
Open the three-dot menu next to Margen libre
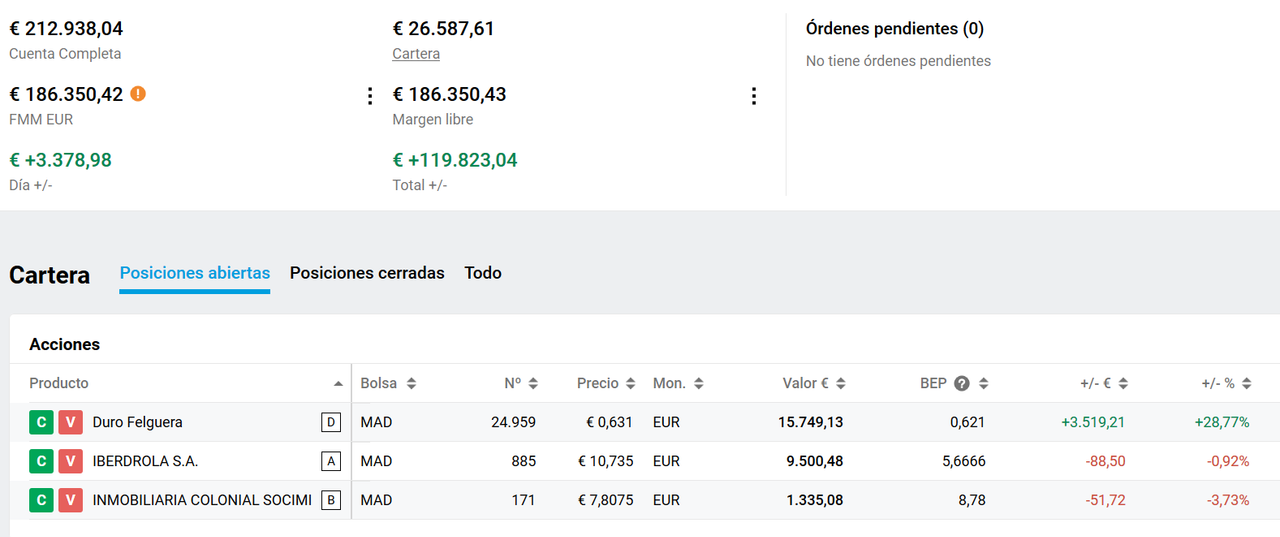tap(754, 96)
